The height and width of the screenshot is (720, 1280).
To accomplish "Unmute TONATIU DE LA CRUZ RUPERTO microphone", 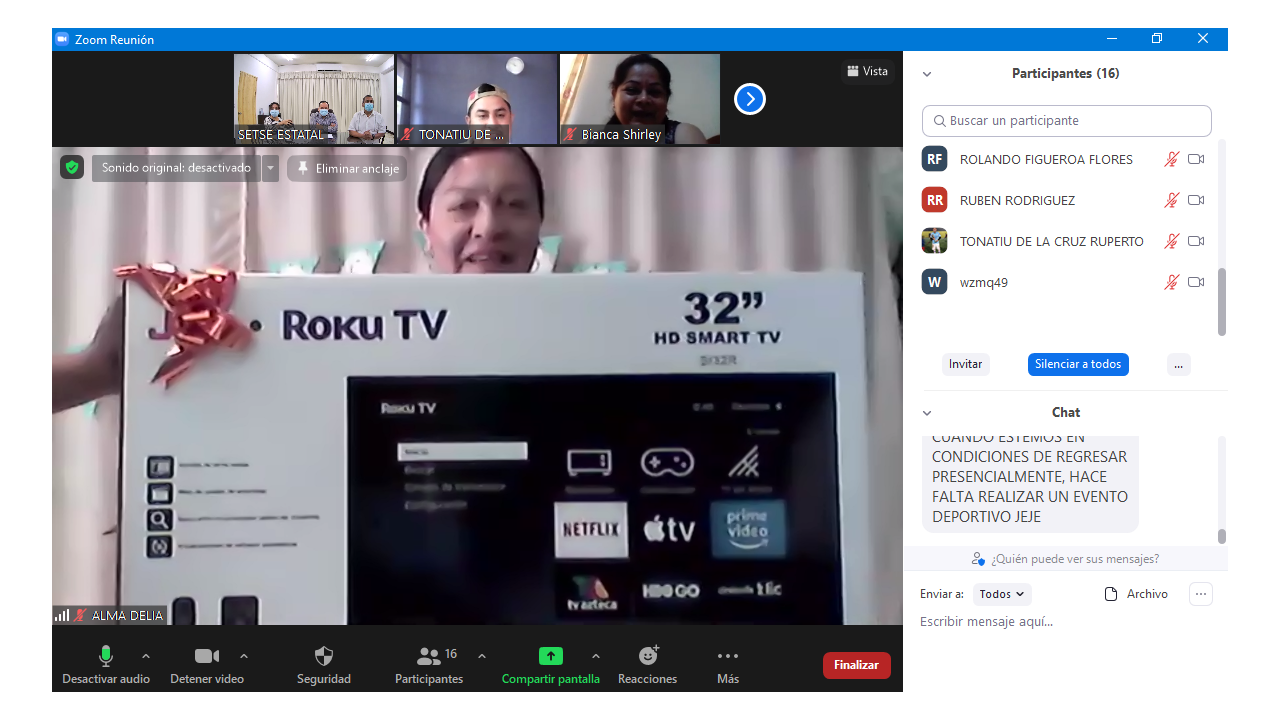I will (1172, 241).
